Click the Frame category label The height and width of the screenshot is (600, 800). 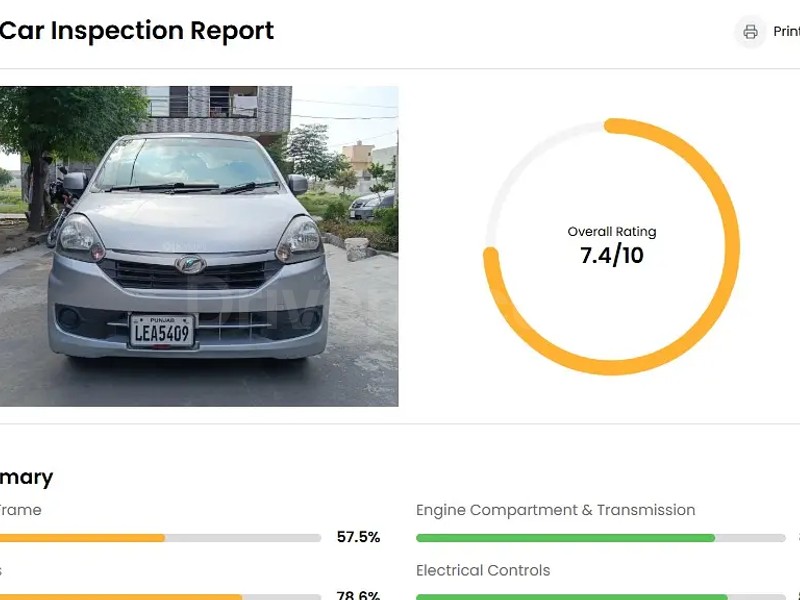click(x=21, y=510)
